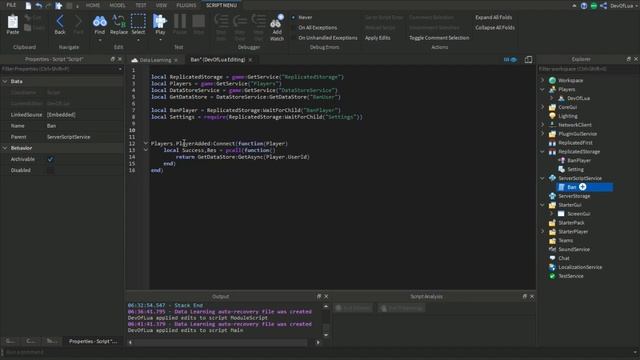Viewport: 640px width, 360px height.
Task: Select PluginGuiService in Explorer
Action: [577, 134]
